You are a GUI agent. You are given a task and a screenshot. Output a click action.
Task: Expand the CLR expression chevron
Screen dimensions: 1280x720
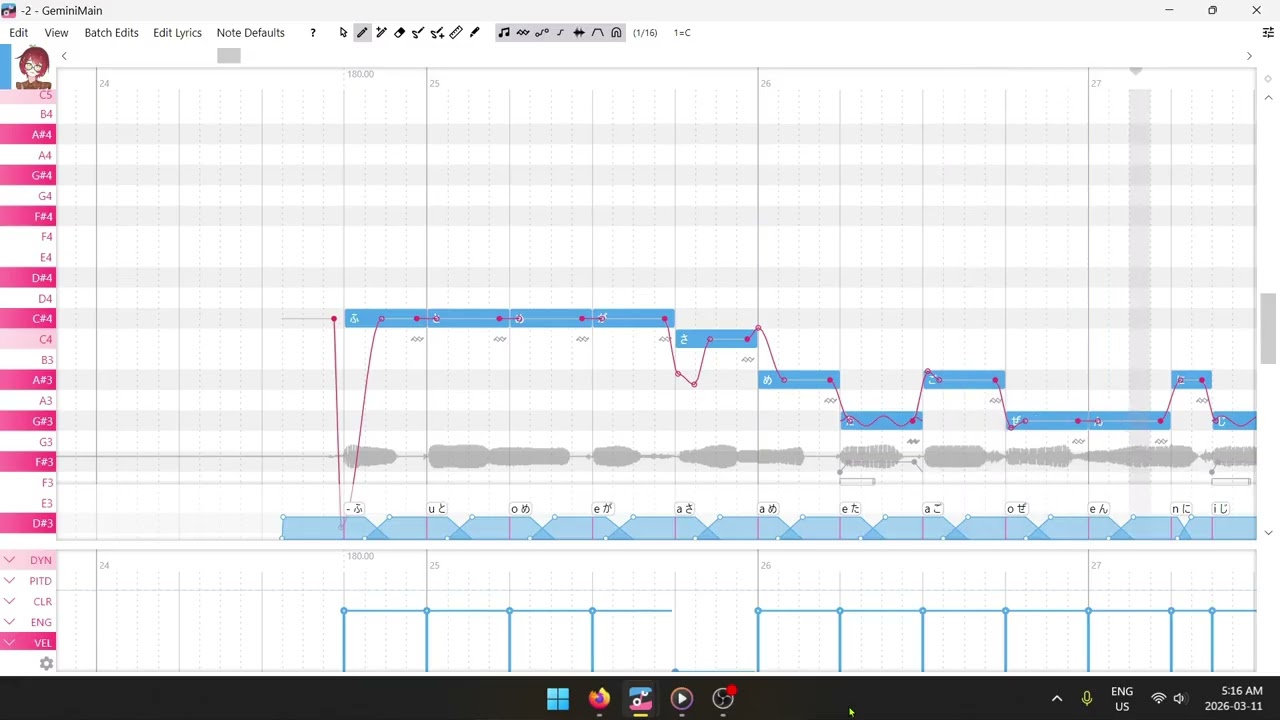pyautogui.click(x=9, y=601)
